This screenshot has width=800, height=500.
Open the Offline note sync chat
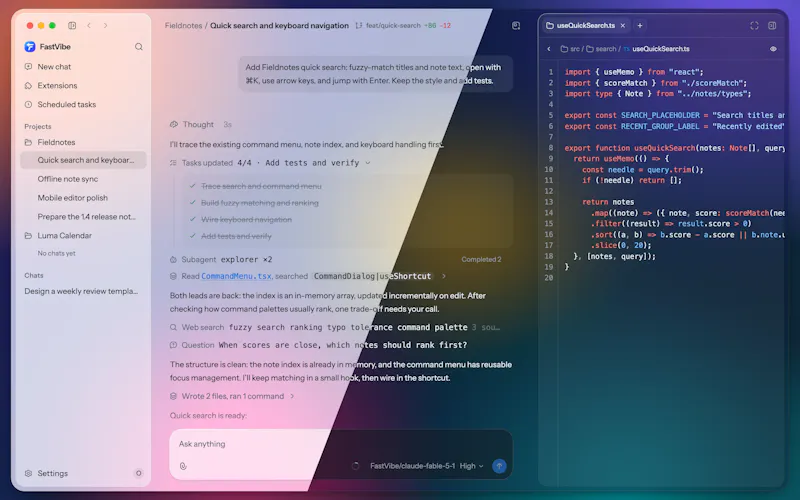[x=83, y=179]
